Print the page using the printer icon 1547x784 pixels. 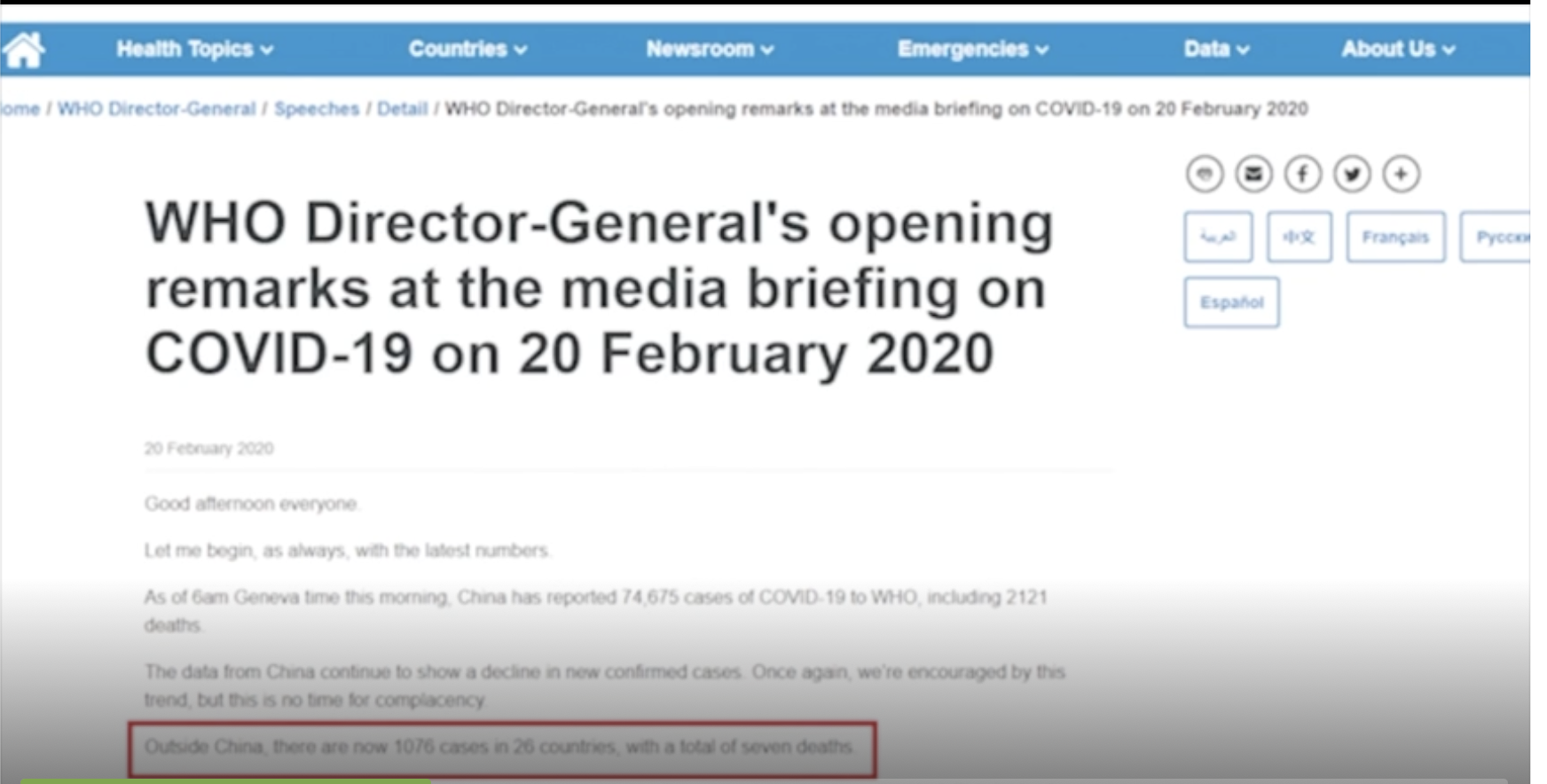point(1205,174)
